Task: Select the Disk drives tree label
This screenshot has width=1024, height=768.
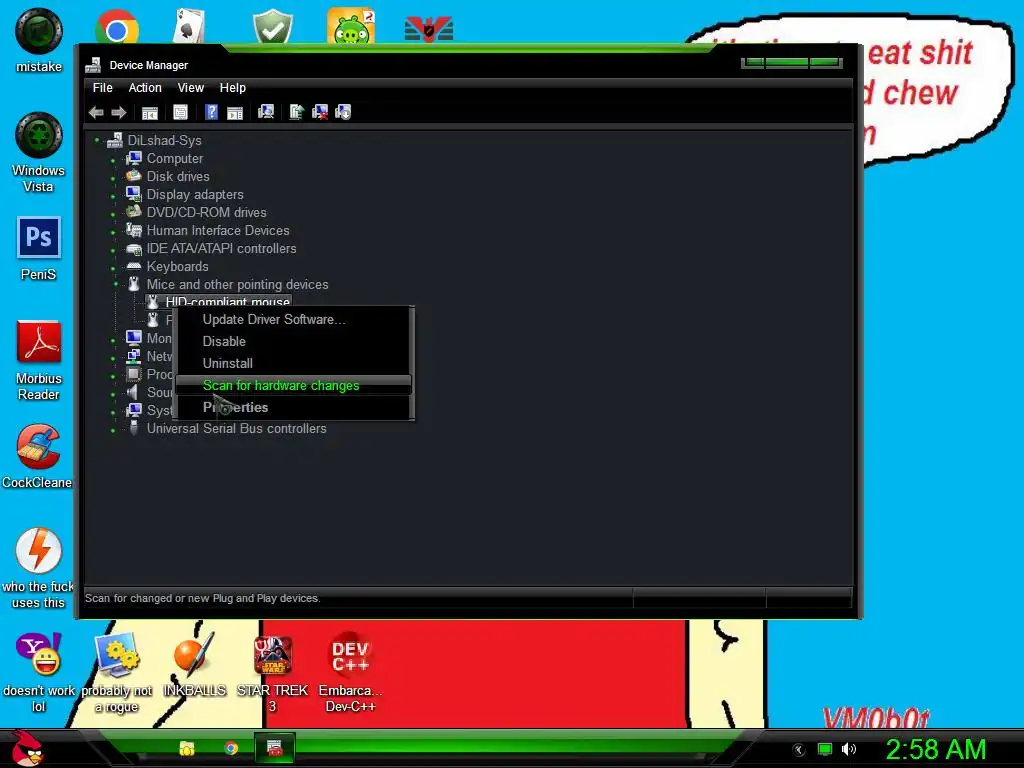Action: coord(178,176)
